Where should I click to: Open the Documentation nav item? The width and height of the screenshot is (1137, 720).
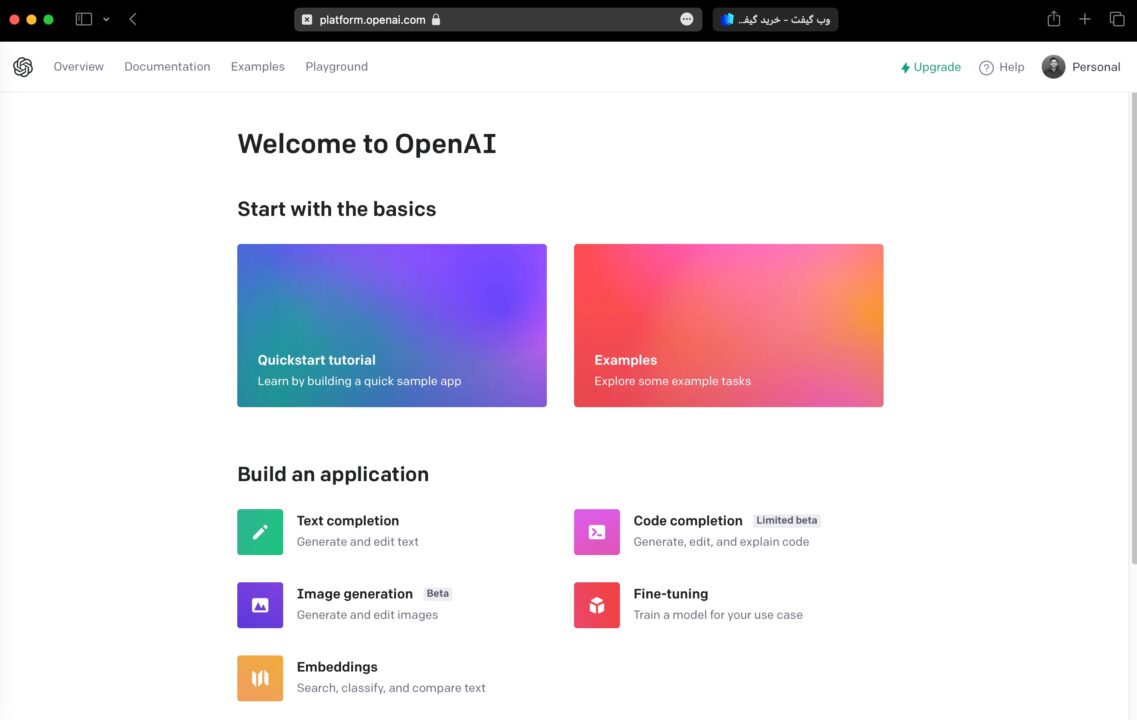click(167, 67)
